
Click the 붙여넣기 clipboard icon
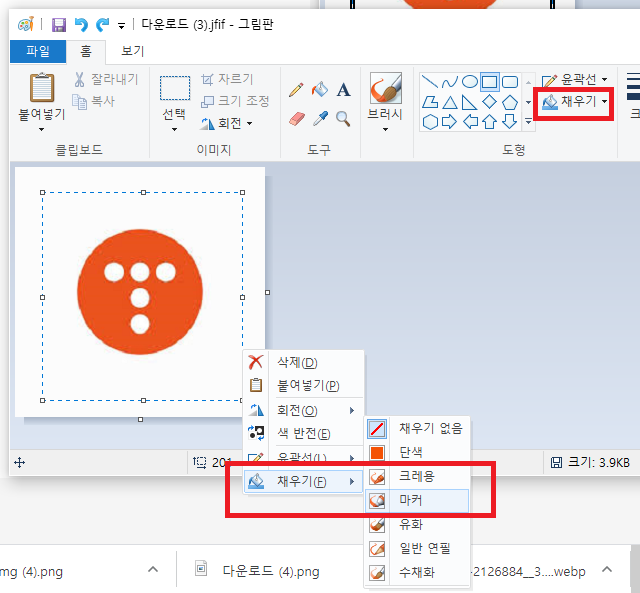tap(42, 87)
